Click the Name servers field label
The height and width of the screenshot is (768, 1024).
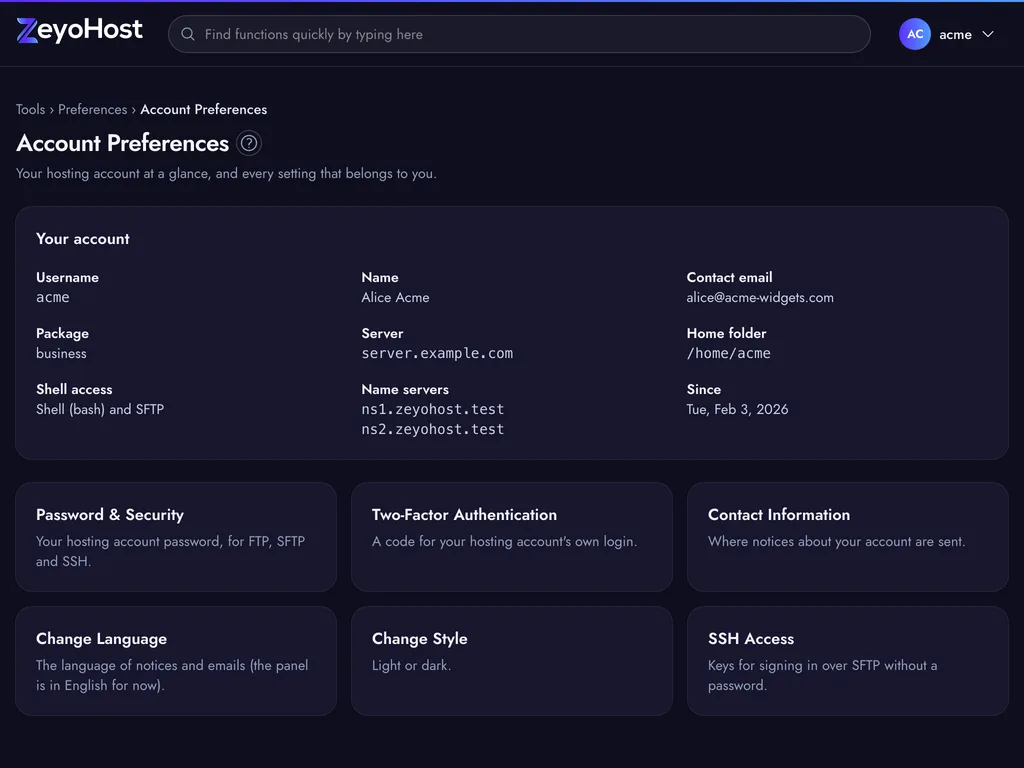[405, 389]
